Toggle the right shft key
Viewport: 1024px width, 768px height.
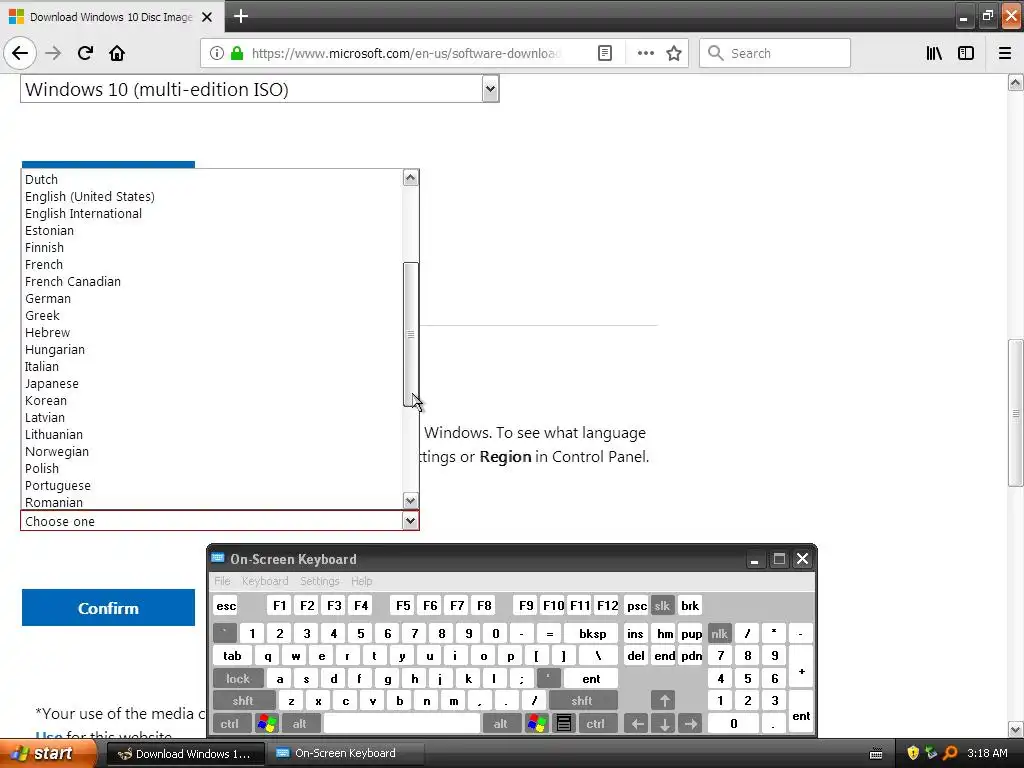pyautogui.click(x=582, y=701)
